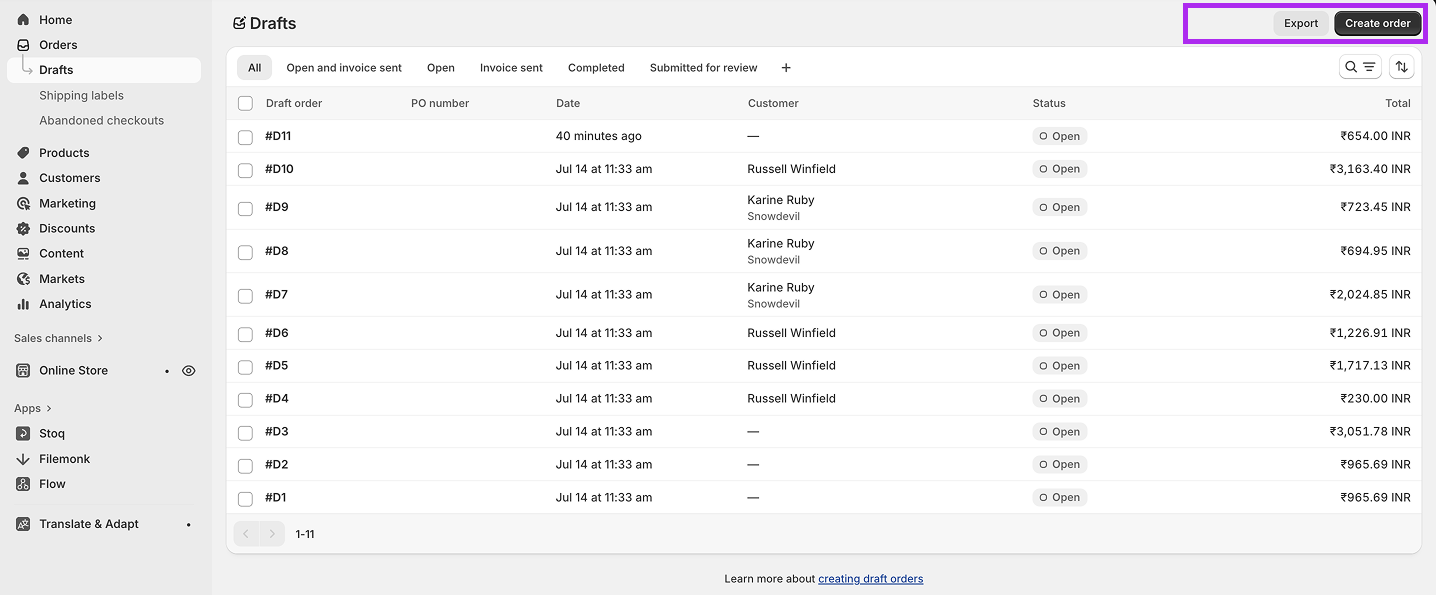Open the sort options button
Image resolution: width=1436 pixels, height=595 pixels.
tap(1402, 67)
